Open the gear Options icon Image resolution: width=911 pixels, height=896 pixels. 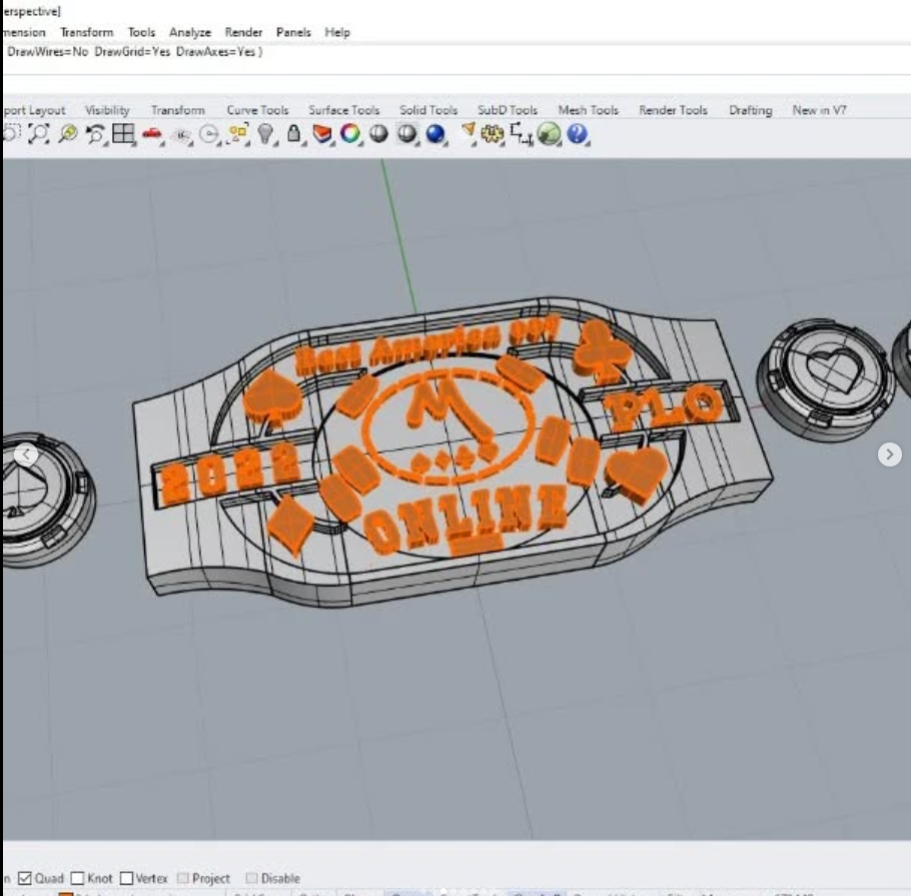point(493,134)
